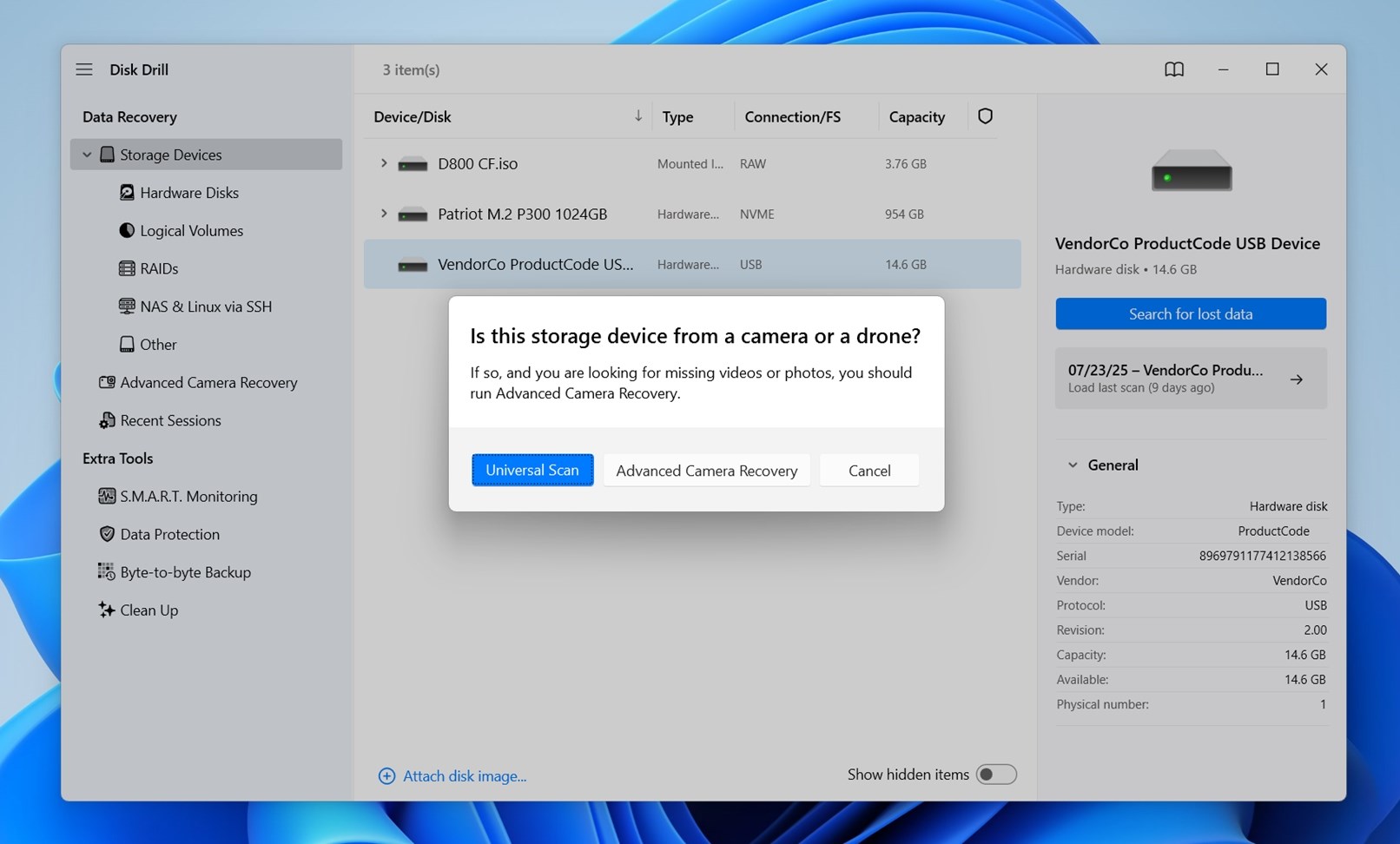Expand the D800 CF.iso row
This screenshot has height=844, width=1400.
(383, 163)
